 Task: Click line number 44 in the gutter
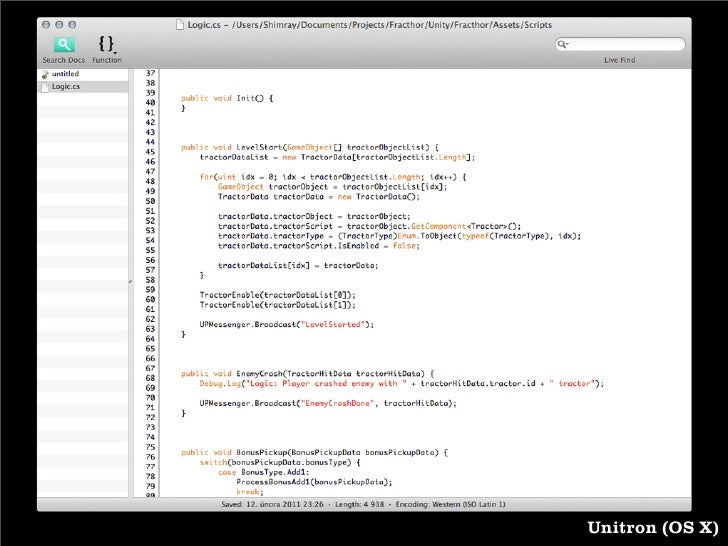tap(150, 141)
